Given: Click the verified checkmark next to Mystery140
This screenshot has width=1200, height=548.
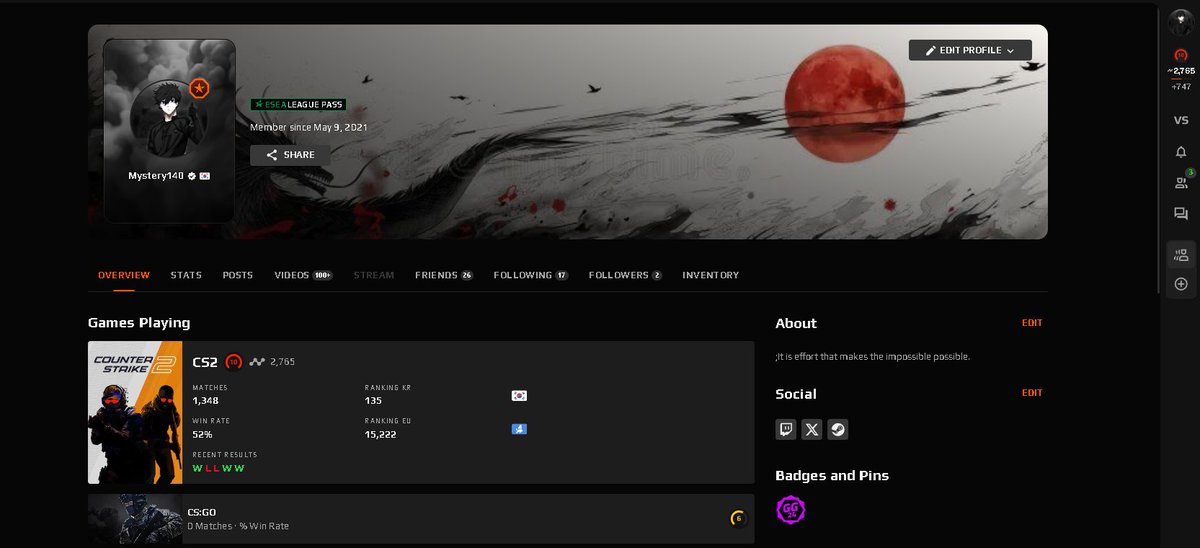Looking at the screenshot, I should point(191,175).
